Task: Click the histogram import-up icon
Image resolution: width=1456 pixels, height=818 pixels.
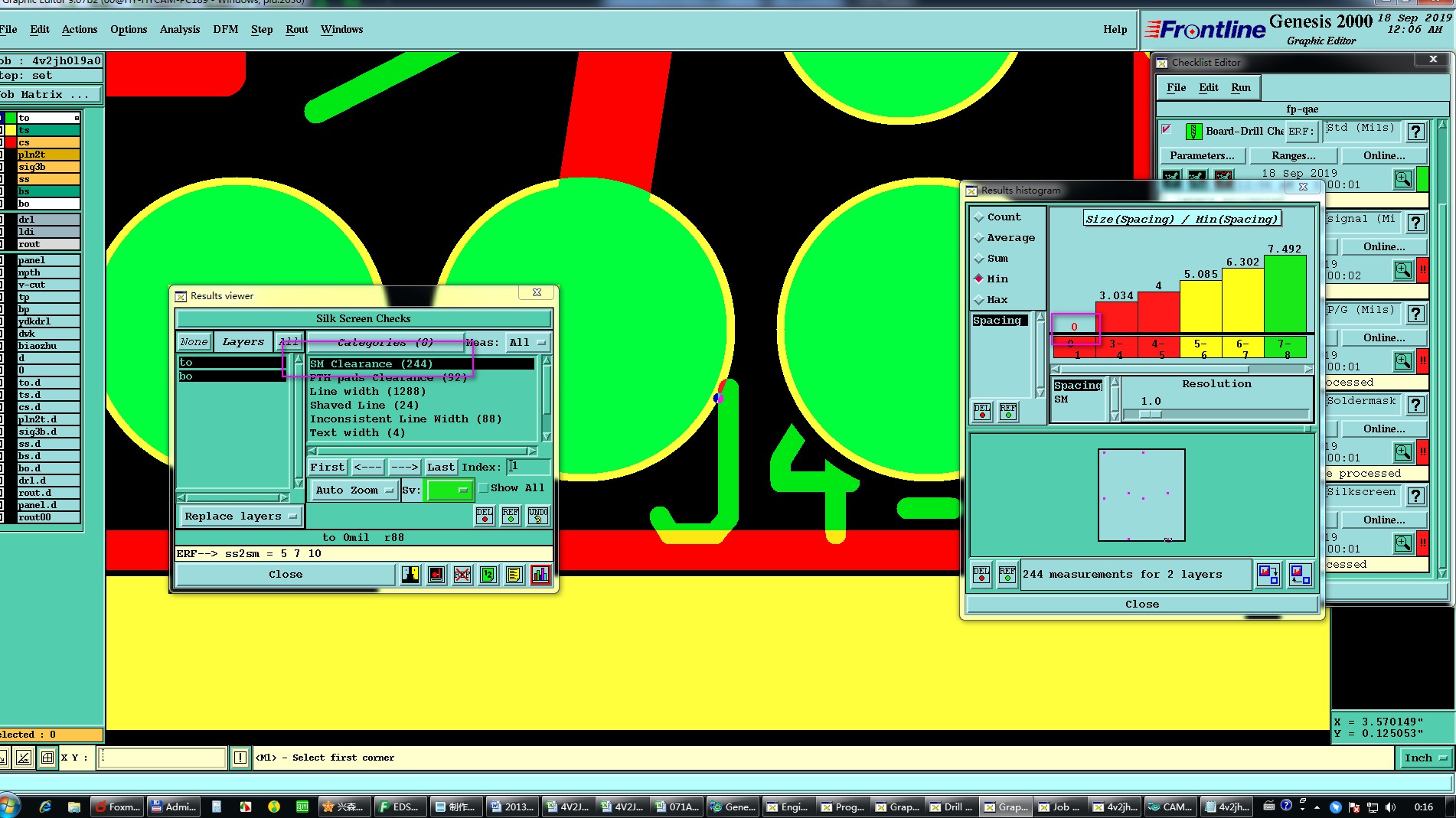Action: click(x=1300, y=574)
